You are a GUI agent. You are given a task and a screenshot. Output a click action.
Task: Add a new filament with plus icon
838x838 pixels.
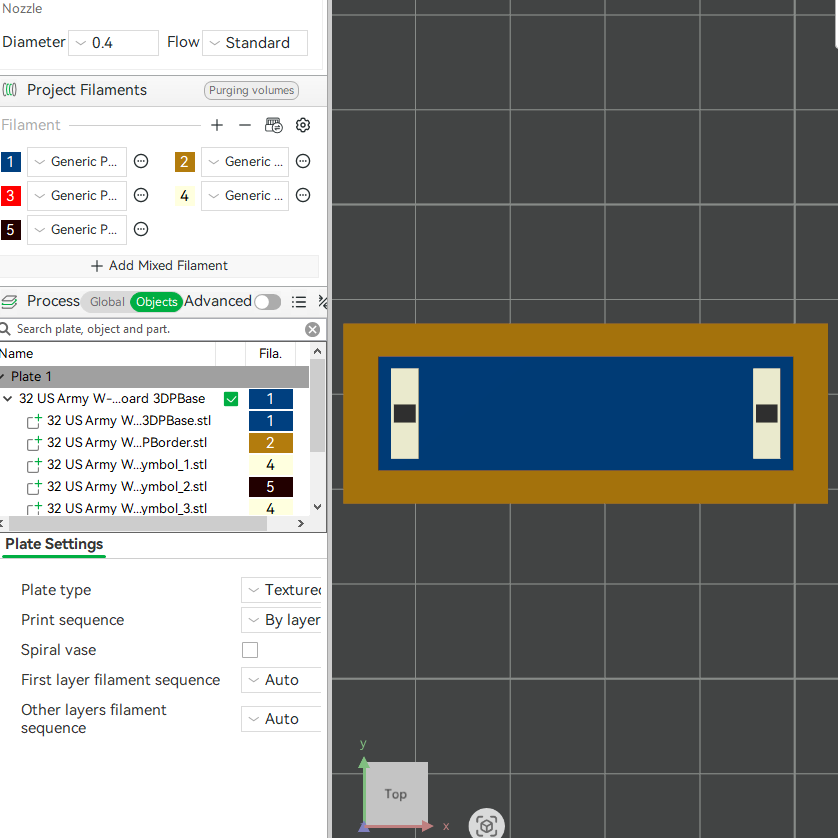(x=216, y=125)
